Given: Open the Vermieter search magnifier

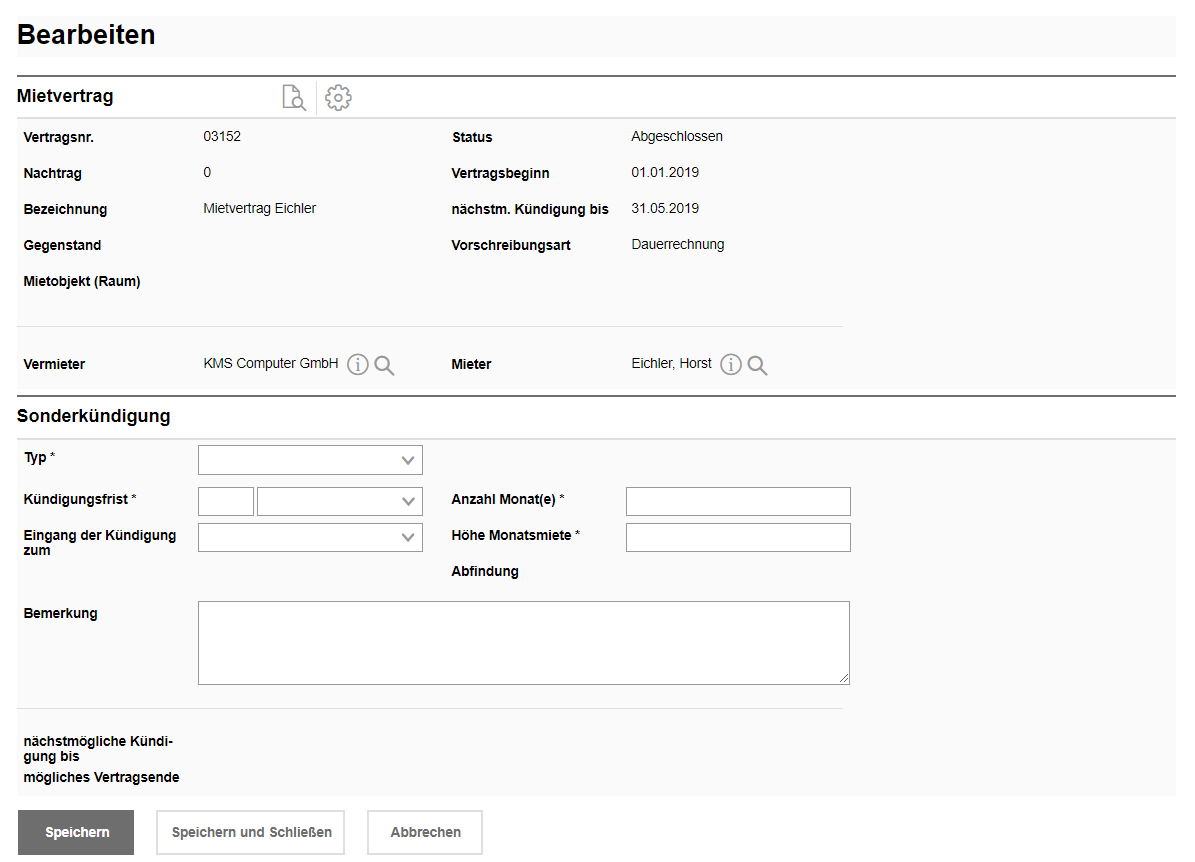Looking at the screenshot, I should 384,365.
